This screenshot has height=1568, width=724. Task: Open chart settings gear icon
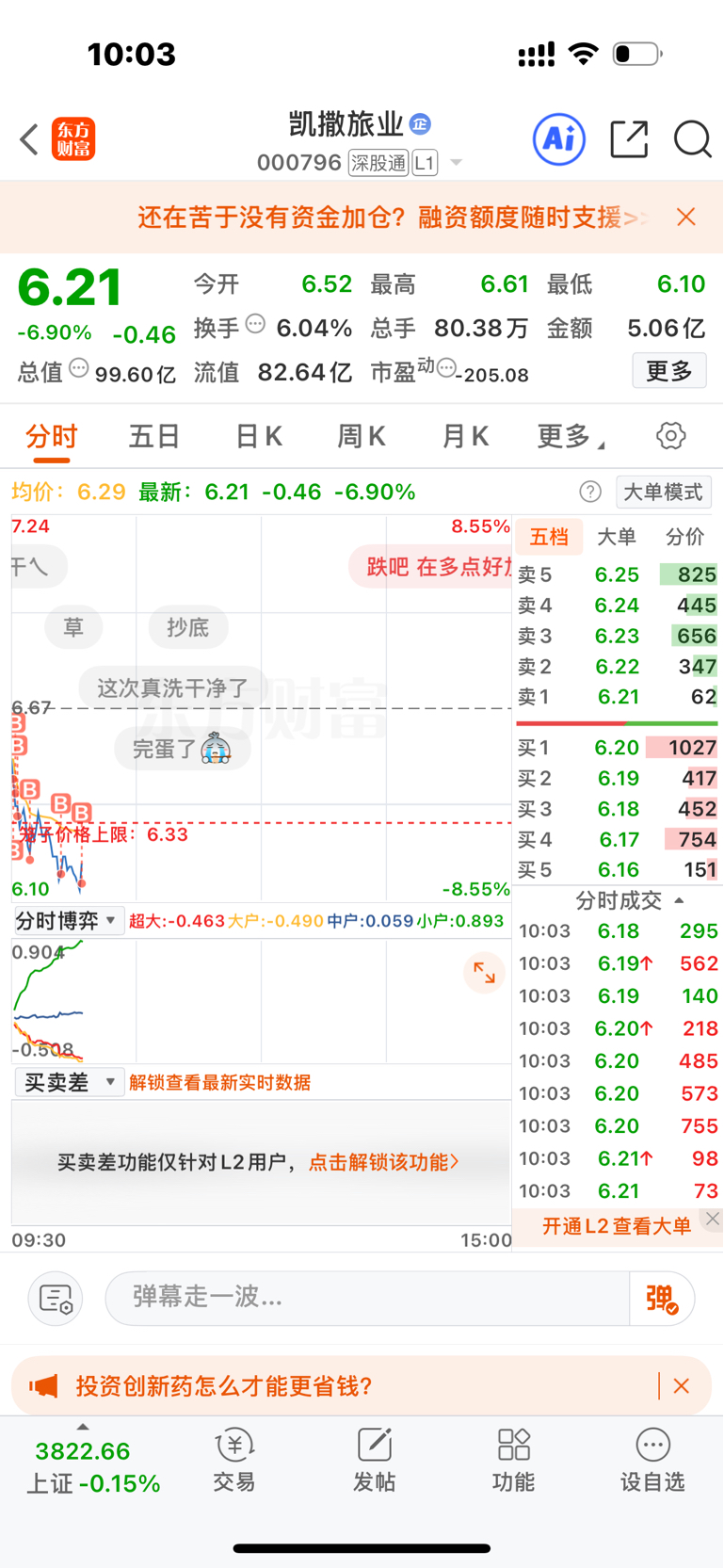(670, 436)
